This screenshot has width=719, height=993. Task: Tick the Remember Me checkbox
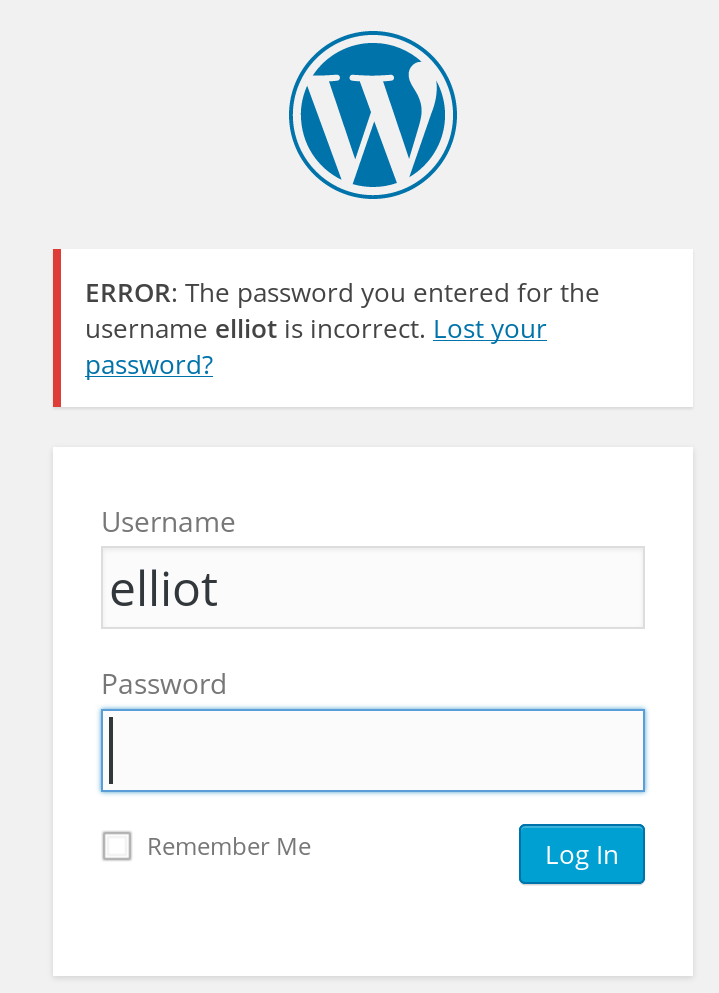pos(117,846)
